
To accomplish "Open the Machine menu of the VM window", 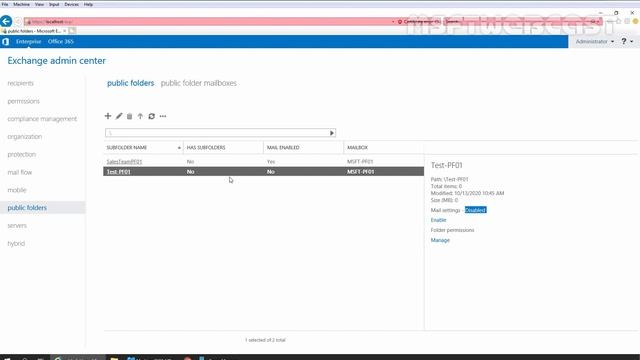I will pyautogui.click(x=21, y=4).
